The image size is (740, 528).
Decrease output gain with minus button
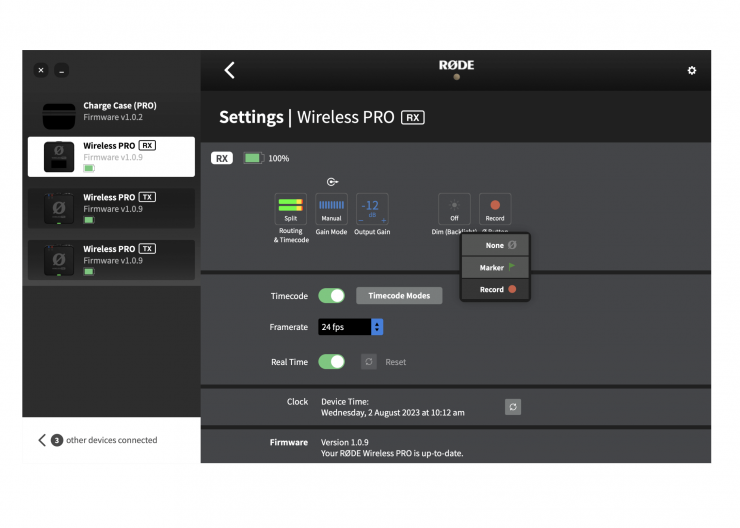(361, 218)
